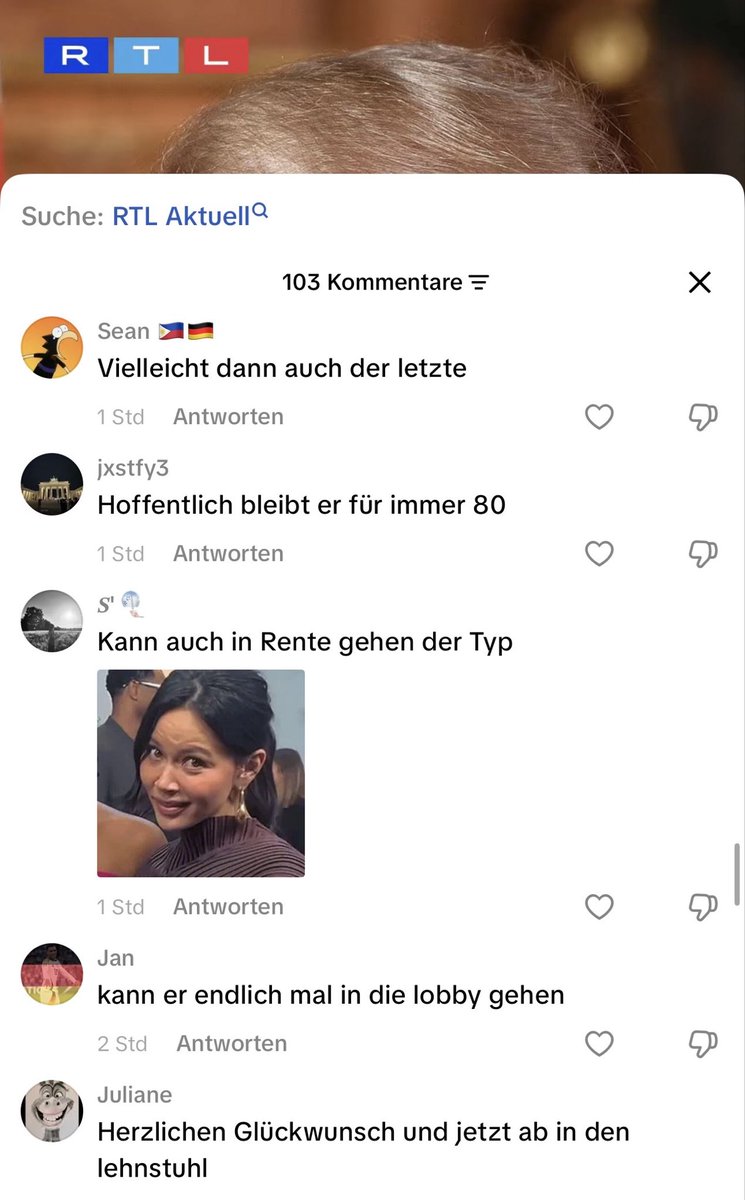Dislike Sean's comment with thumbs-down icon

click(703, 417)
